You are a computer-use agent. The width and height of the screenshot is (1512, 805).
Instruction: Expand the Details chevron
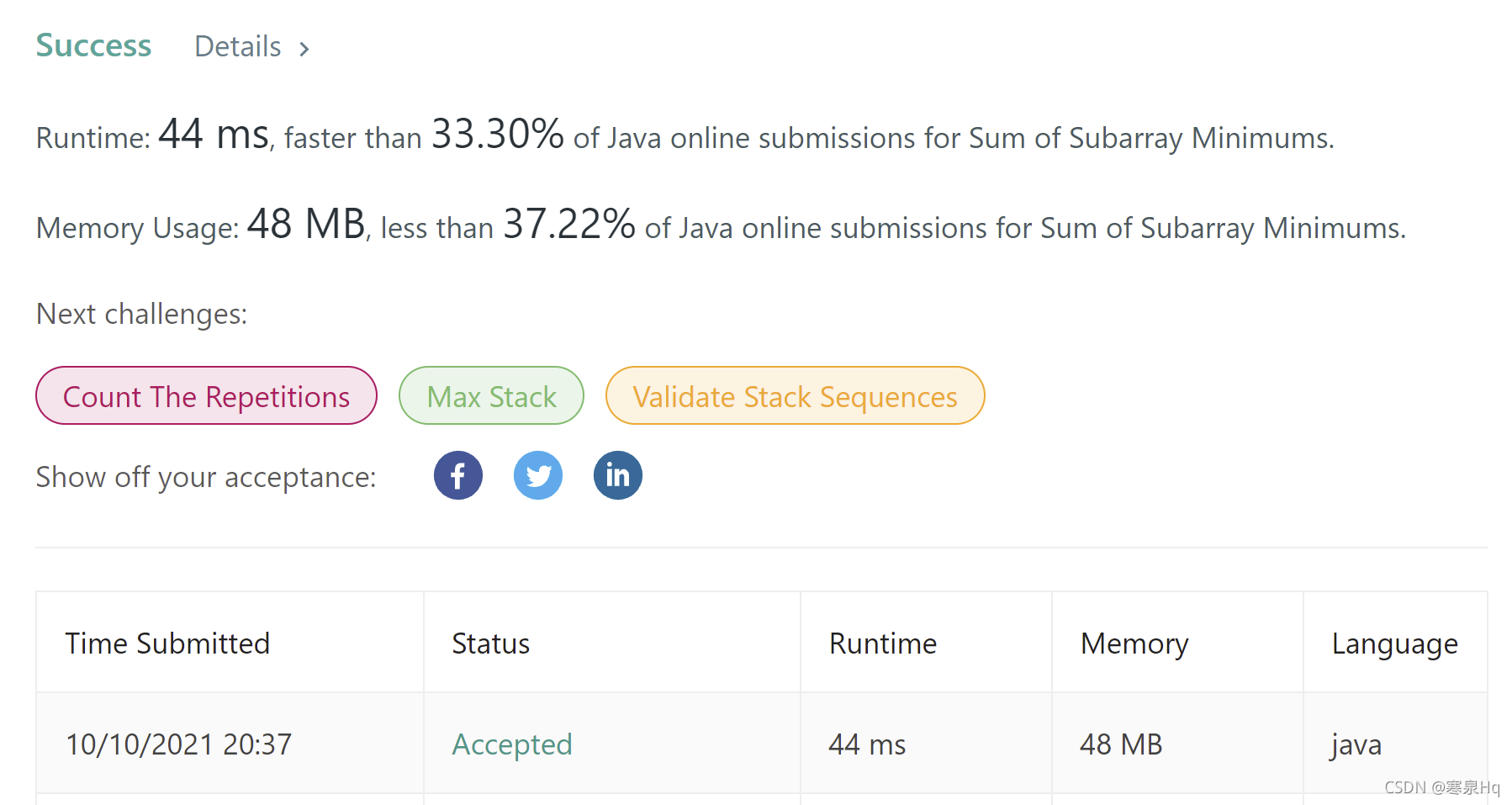pos(304,48)
